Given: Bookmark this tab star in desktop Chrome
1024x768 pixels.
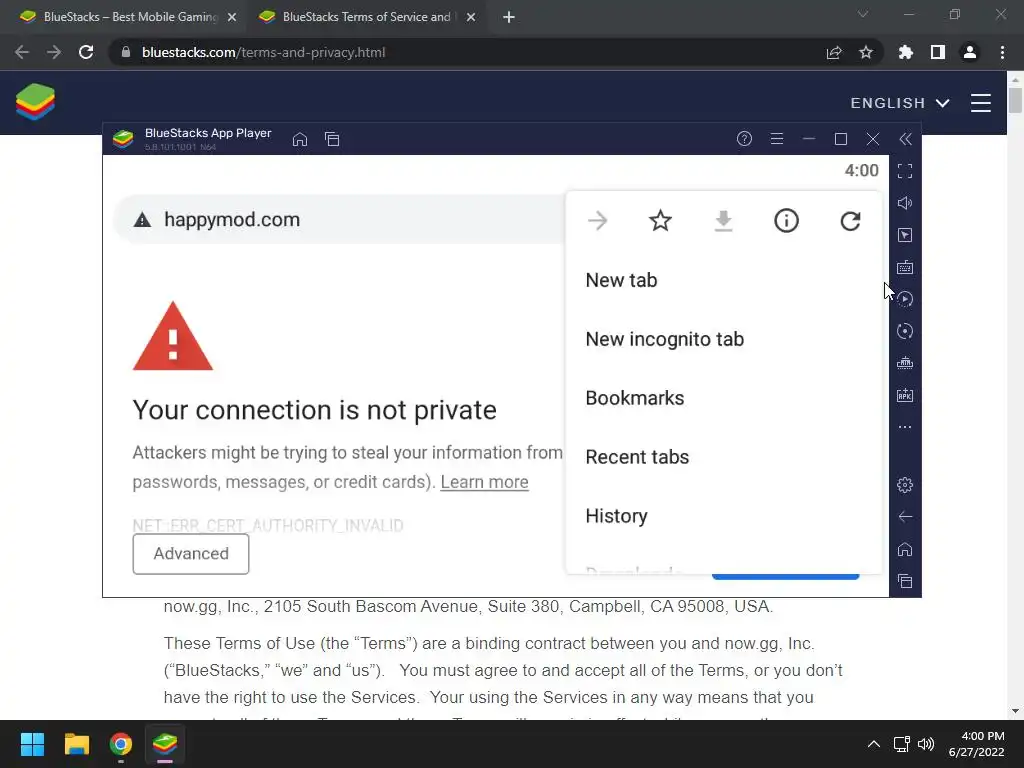Looking at the screenshot, I should click(866, 52).
